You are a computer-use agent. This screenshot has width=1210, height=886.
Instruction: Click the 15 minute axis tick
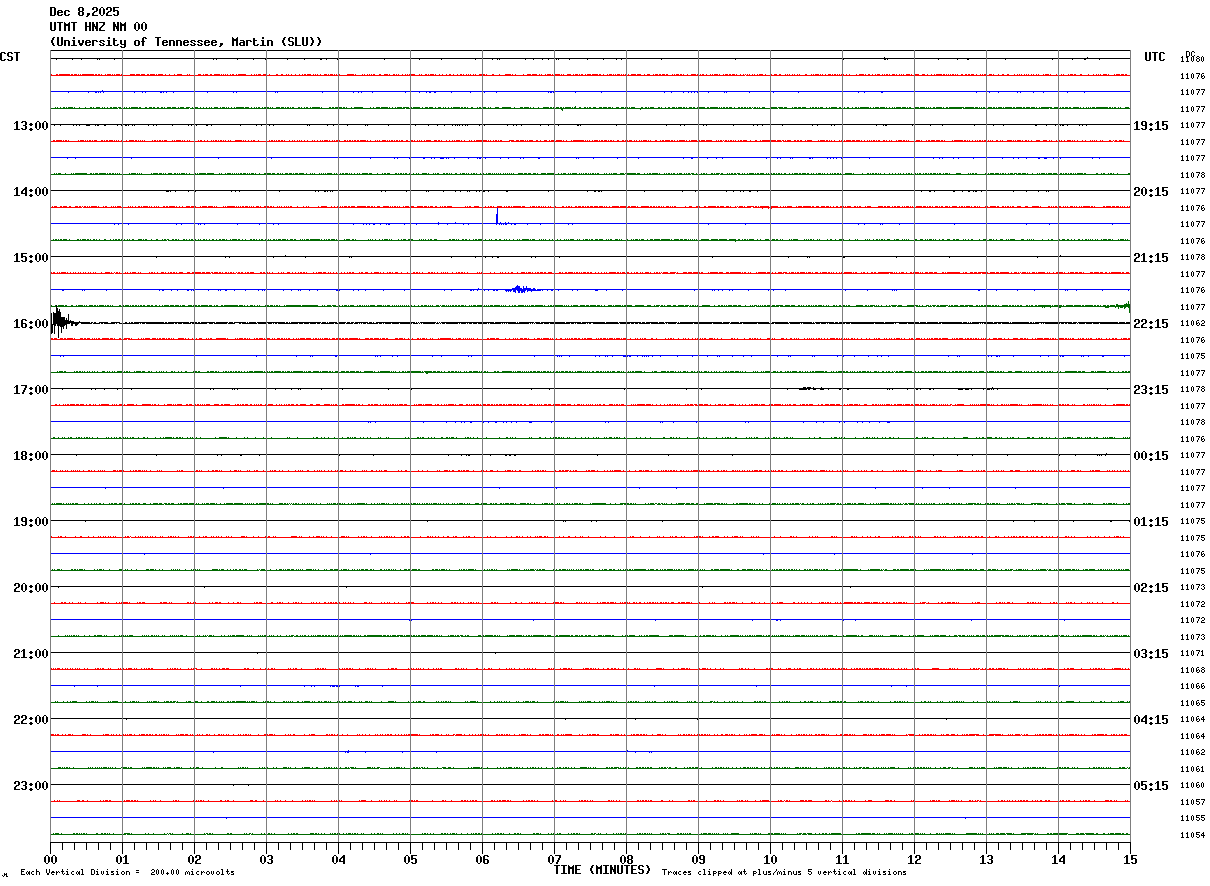point(1130,859)
